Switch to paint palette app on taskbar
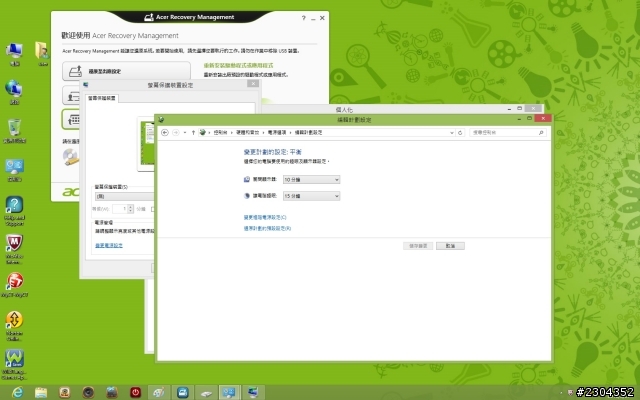Viewport: 640px width, 400px height. [158, 393]
